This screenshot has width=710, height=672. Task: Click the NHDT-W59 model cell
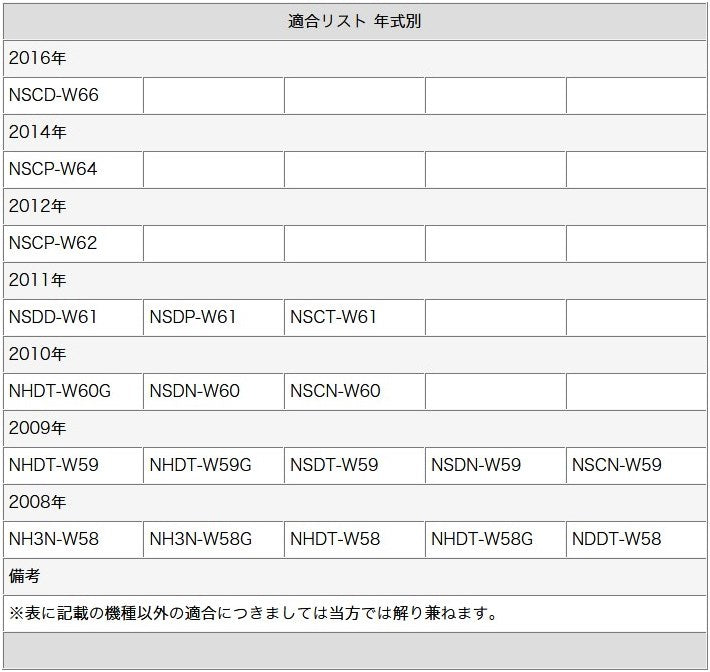pos(73,466)
